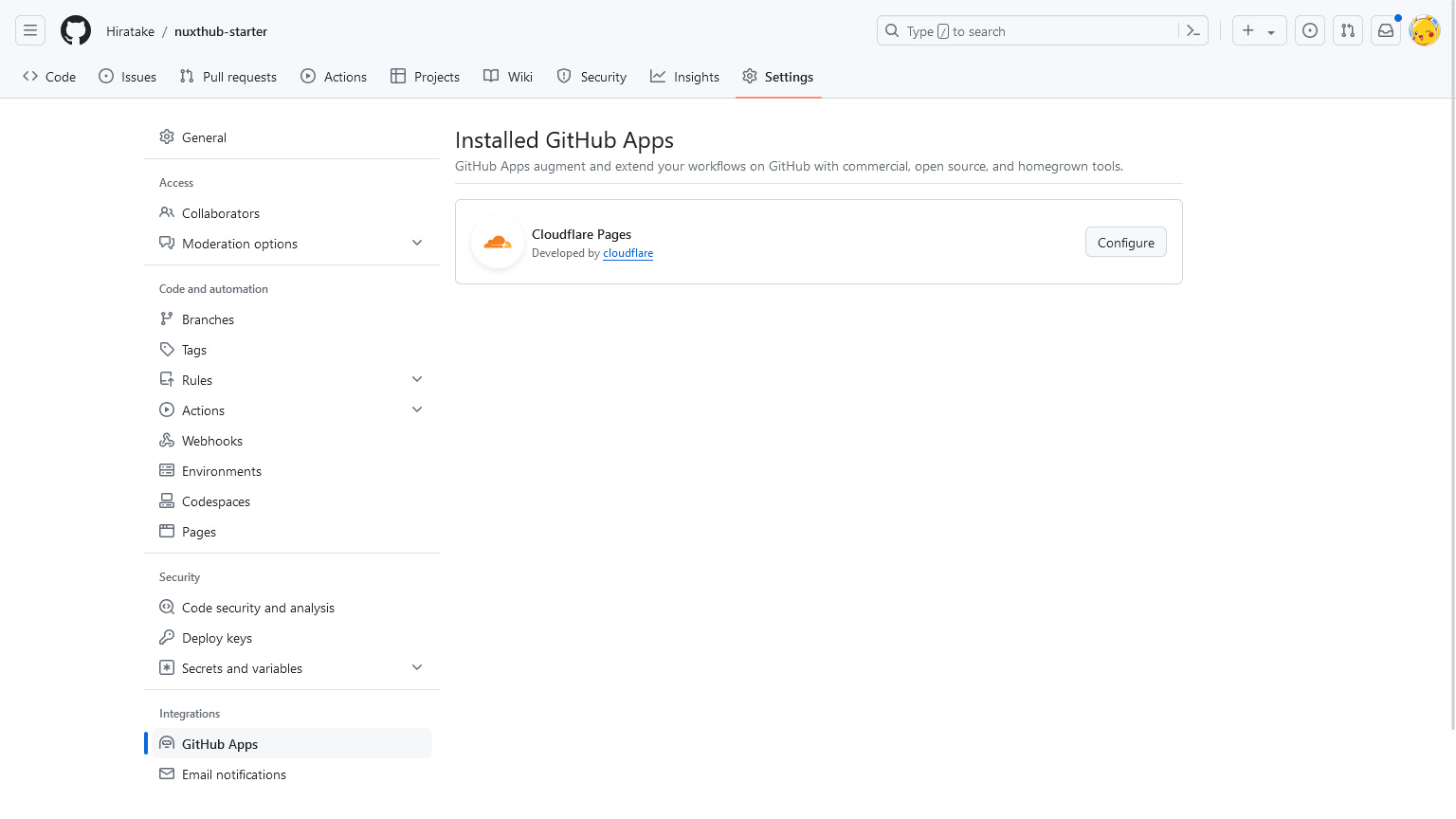The height and width of the screenshot is (819, 1456).
Task: Open Collaborators settings
Action: 292,213
